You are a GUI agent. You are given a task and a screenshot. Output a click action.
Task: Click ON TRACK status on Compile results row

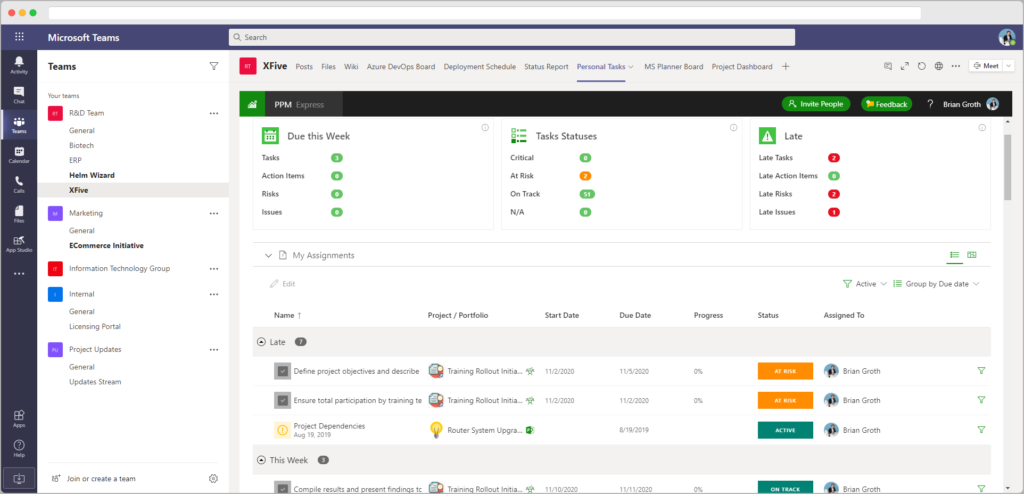(785, 487)
